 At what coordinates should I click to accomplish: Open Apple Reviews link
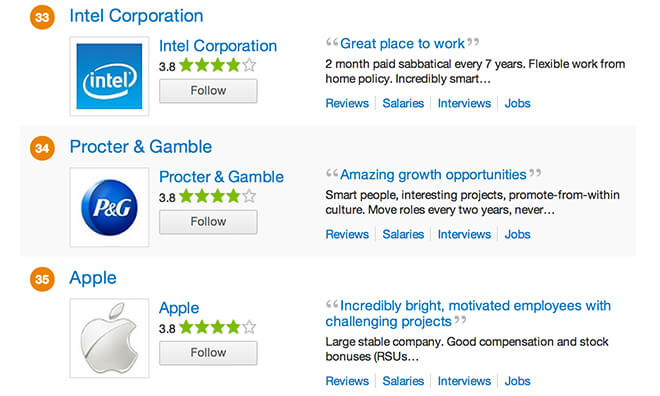(x=347, y=381)
